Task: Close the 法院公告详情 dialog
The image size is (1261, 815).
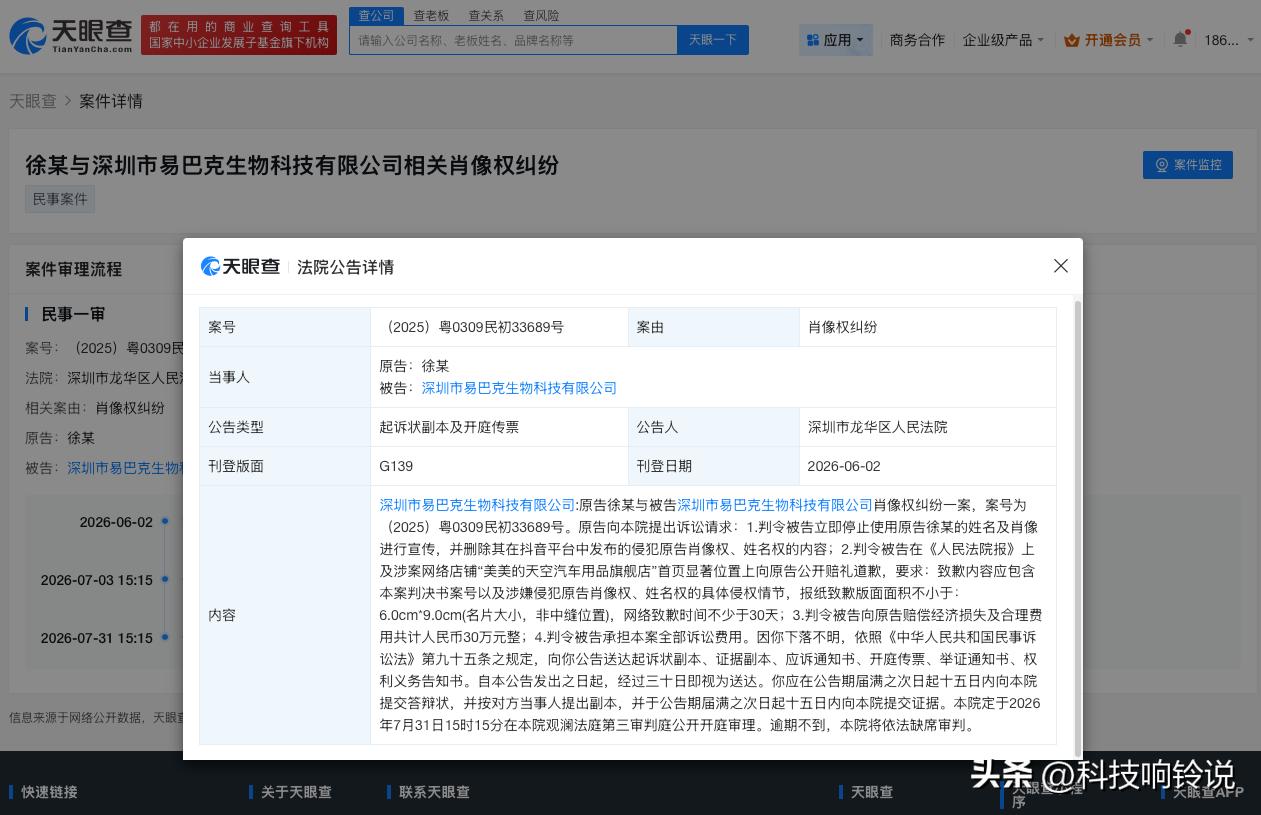Action: pyautogui.click(x=1061, y=266)
